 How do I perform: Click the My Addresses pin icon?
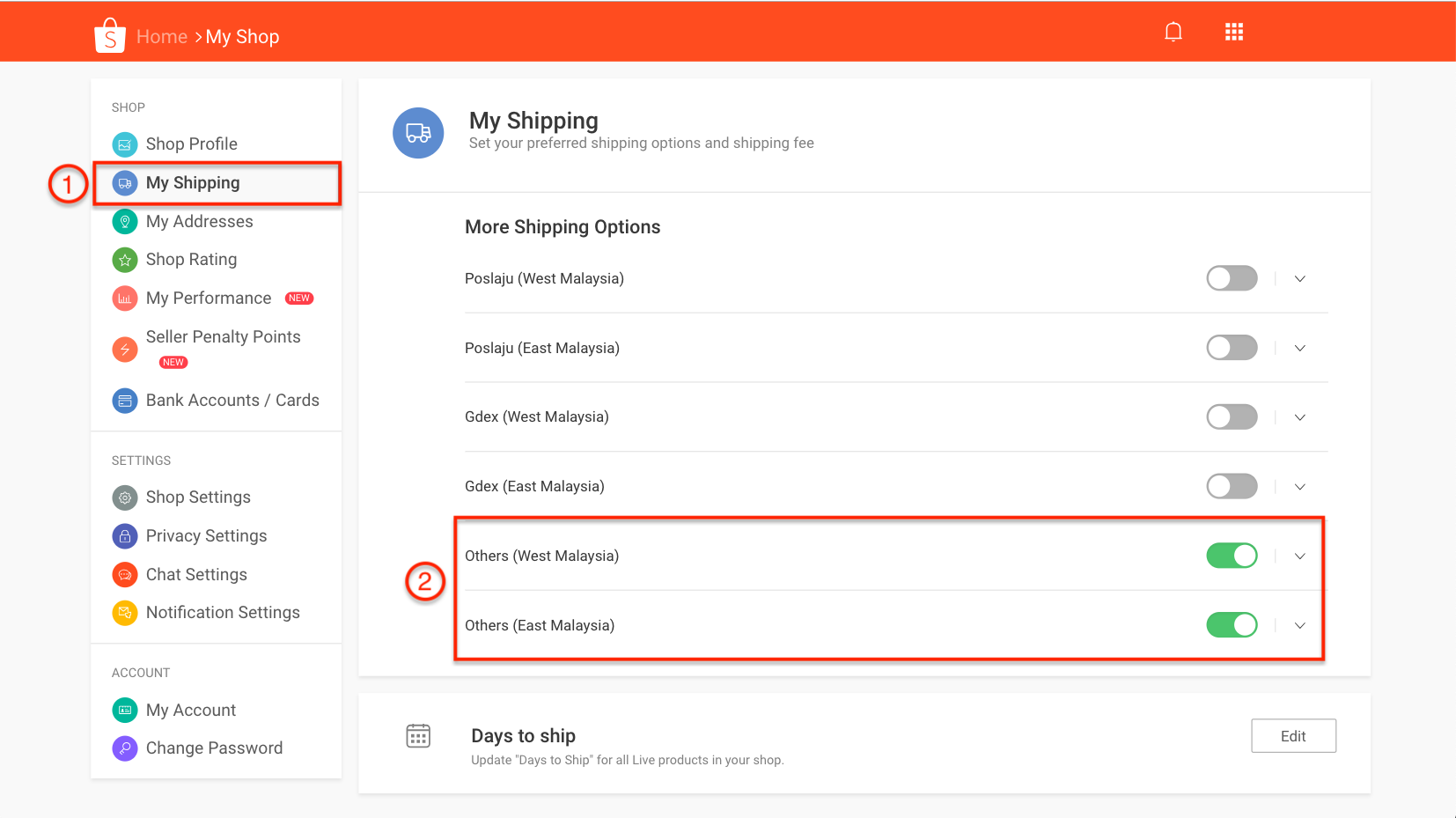pyautogui.click(x=125, y=222)
